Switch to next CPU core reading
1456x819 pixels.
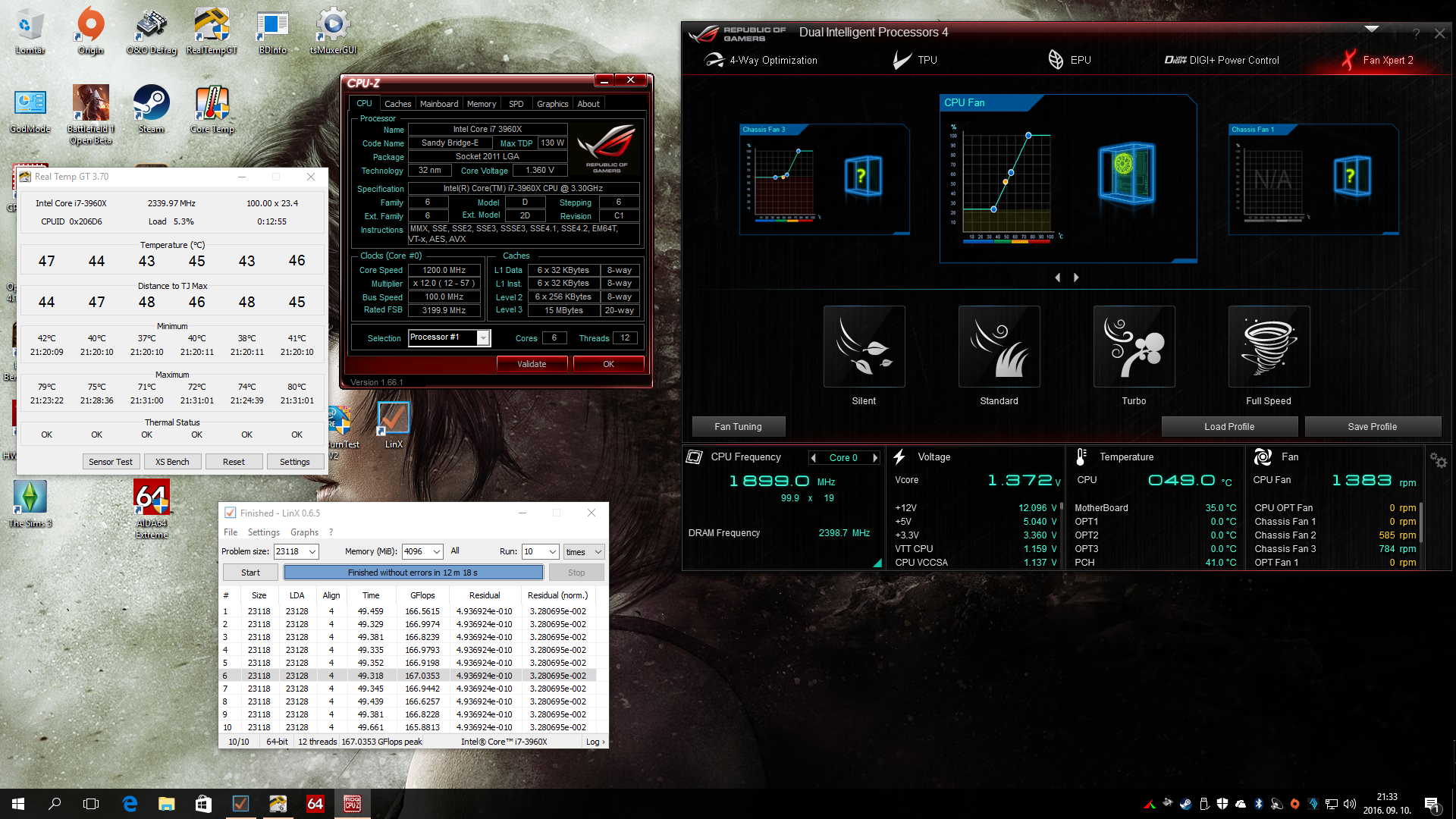click(x=875, y=458)
